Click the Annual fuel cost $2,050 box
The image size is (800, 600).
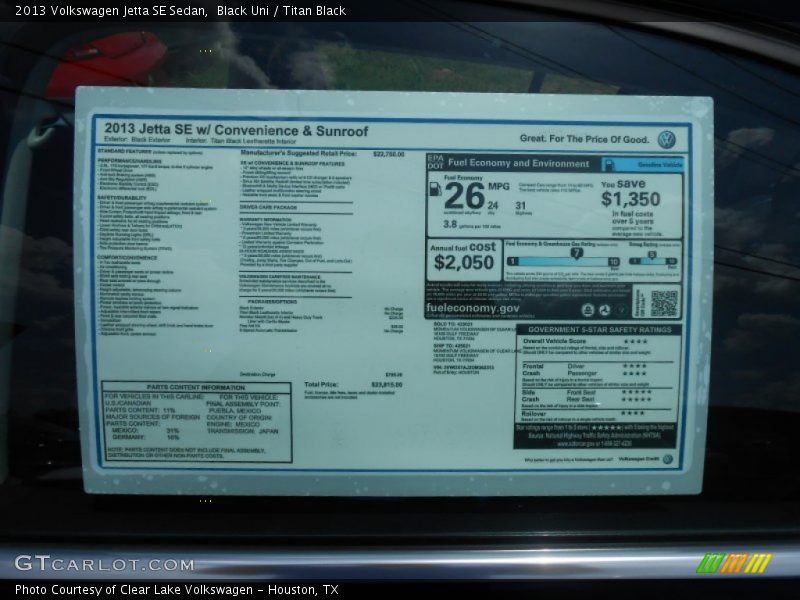pos(463,259)
